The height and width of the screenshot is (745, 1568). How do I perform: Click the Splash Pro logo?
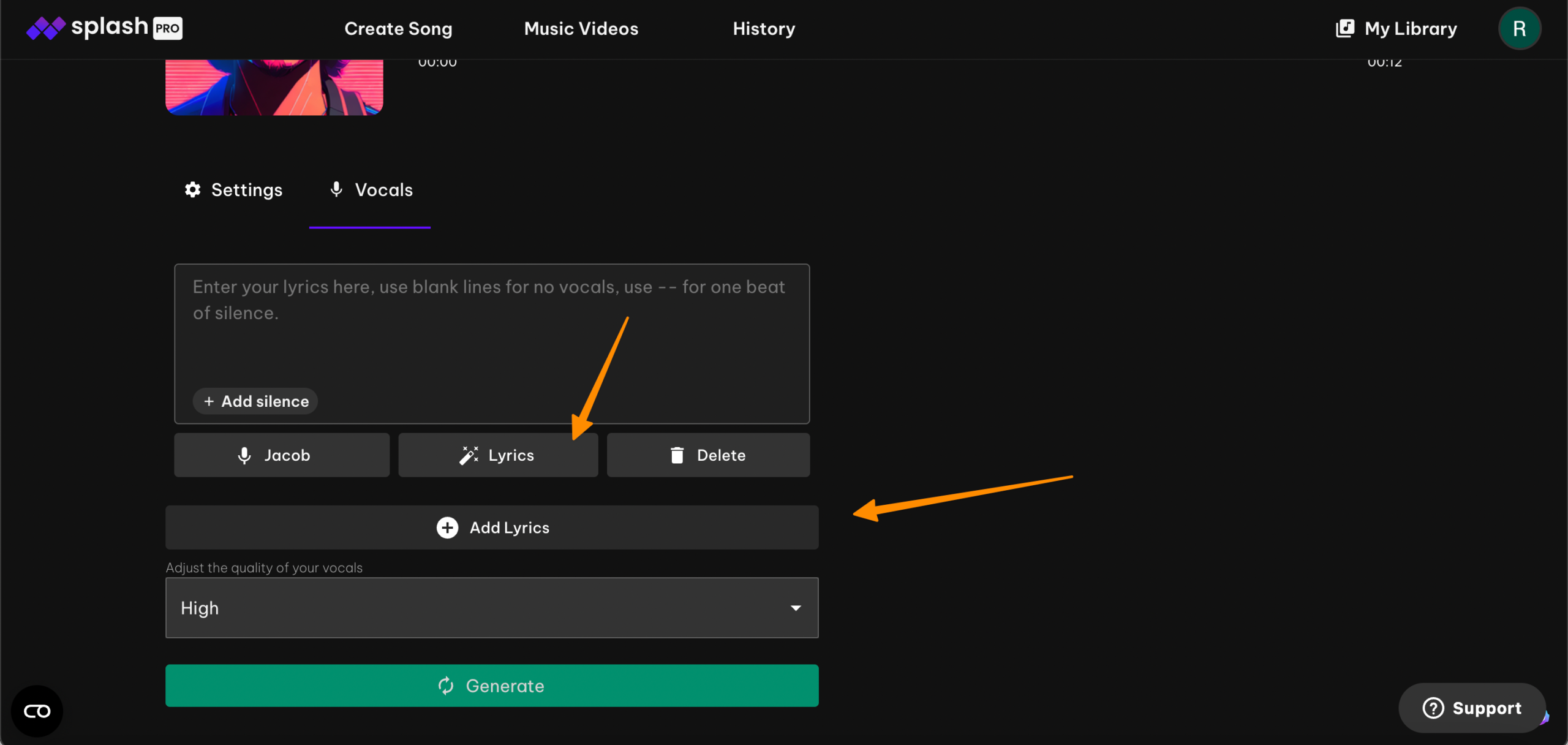(x=104, y=28)
